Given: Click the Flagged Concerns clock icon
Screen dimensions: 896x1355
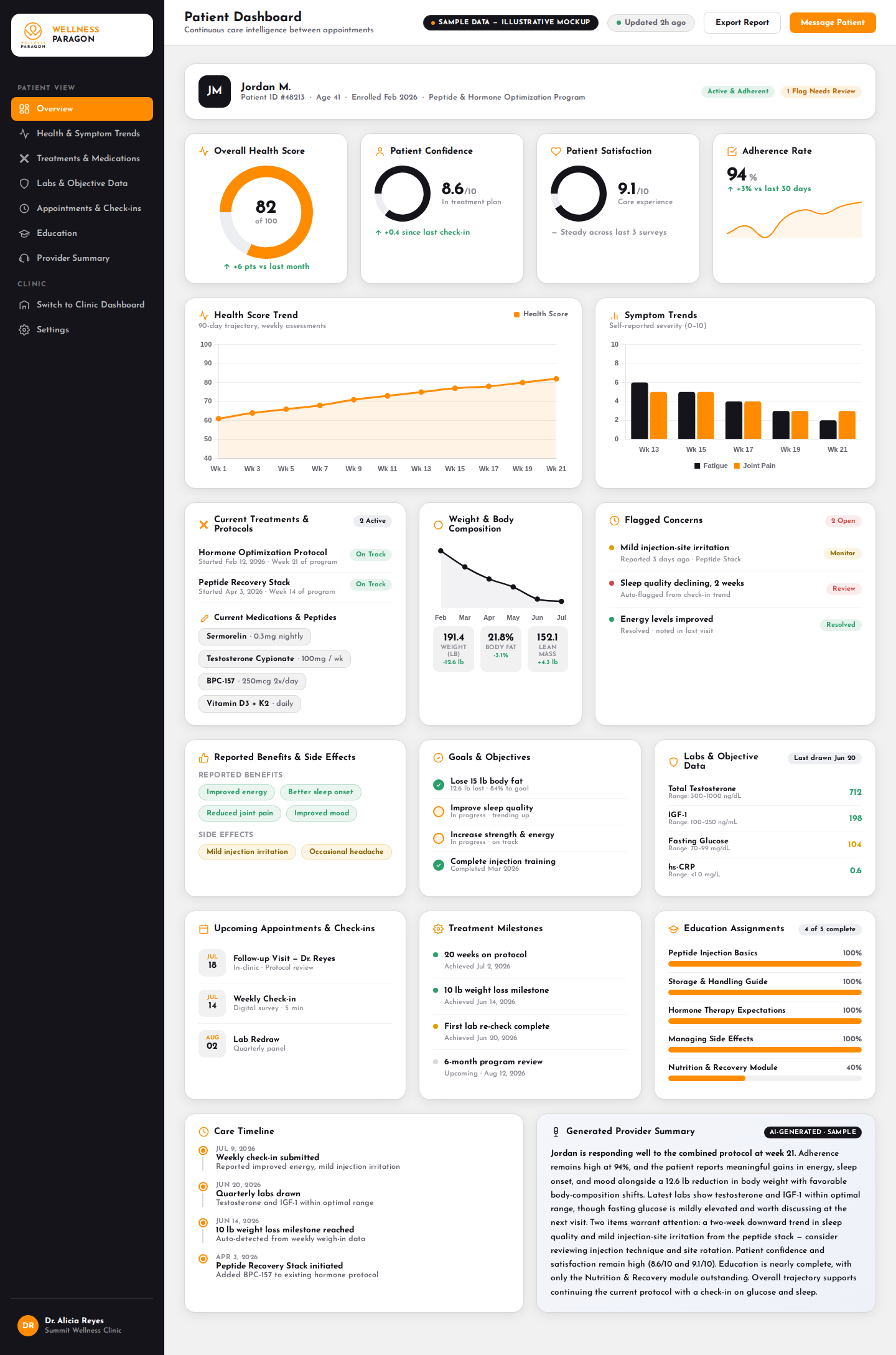Looking at the screenshot, I should tap(614, 520).
